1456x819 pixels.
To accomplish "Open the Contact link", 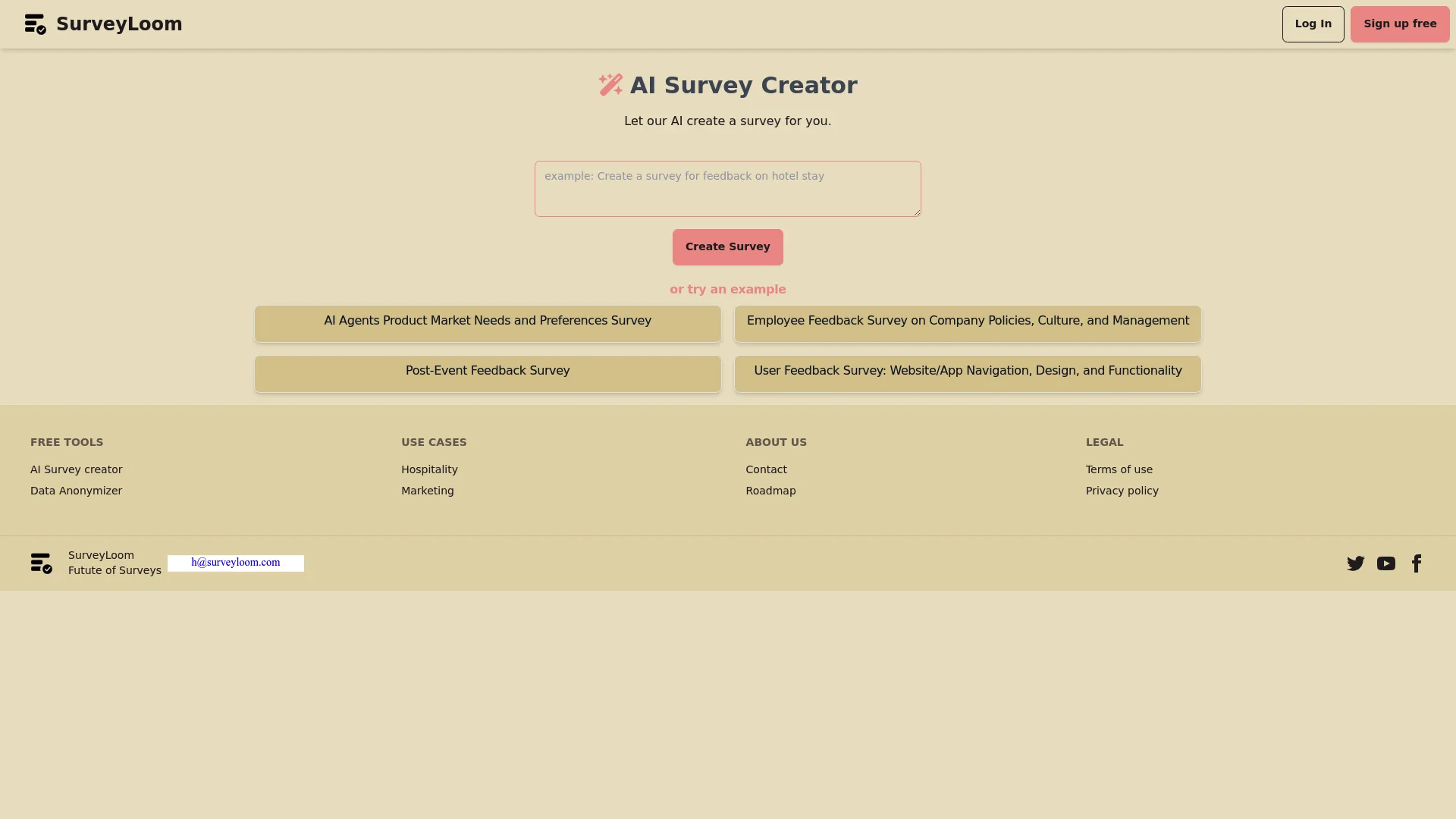I will tap(766, 469).
